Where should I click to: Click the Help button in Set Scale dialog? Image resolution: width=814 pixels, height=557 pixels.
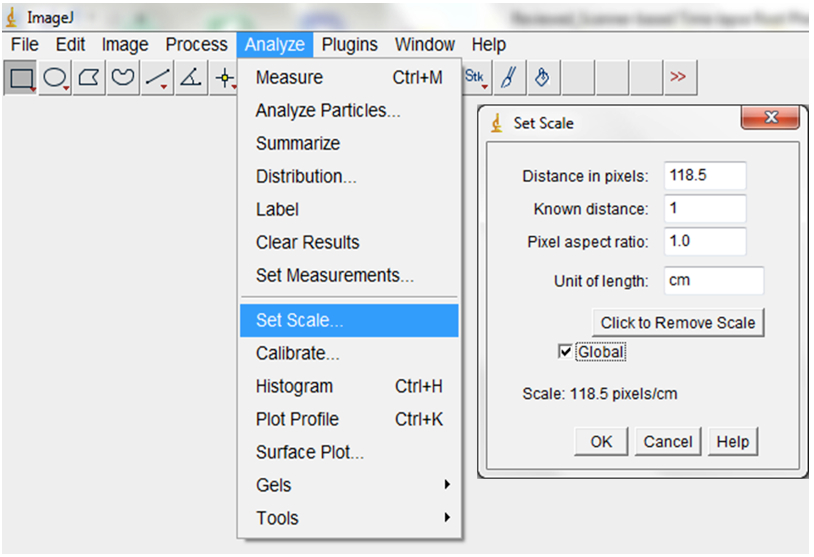coord(732,442)
